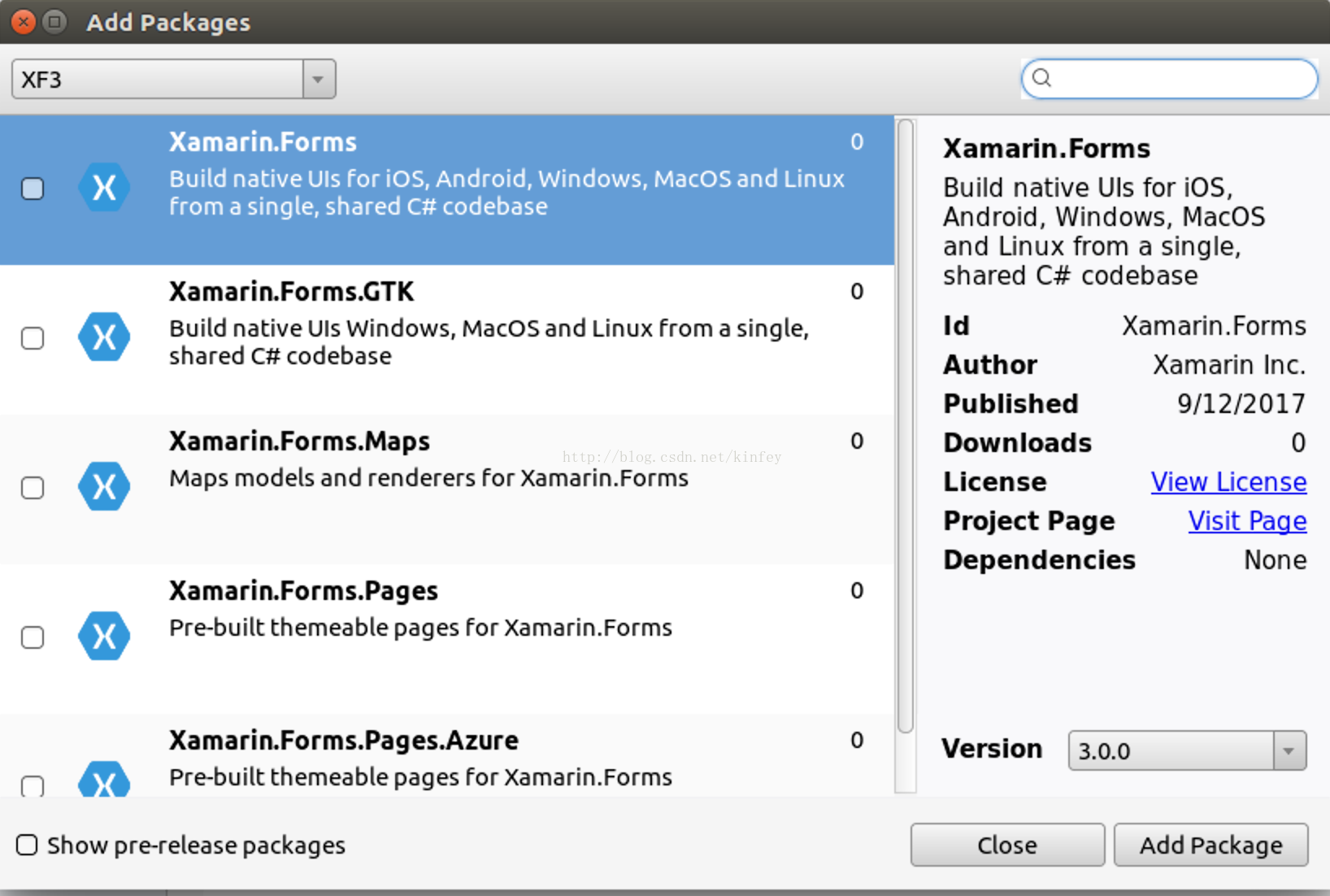The width and height of the screenshot is (1330, 896).
Task: Check the Xamarin.Forms package checkbox
Action: pyautogui.click(x=33, y=189)
